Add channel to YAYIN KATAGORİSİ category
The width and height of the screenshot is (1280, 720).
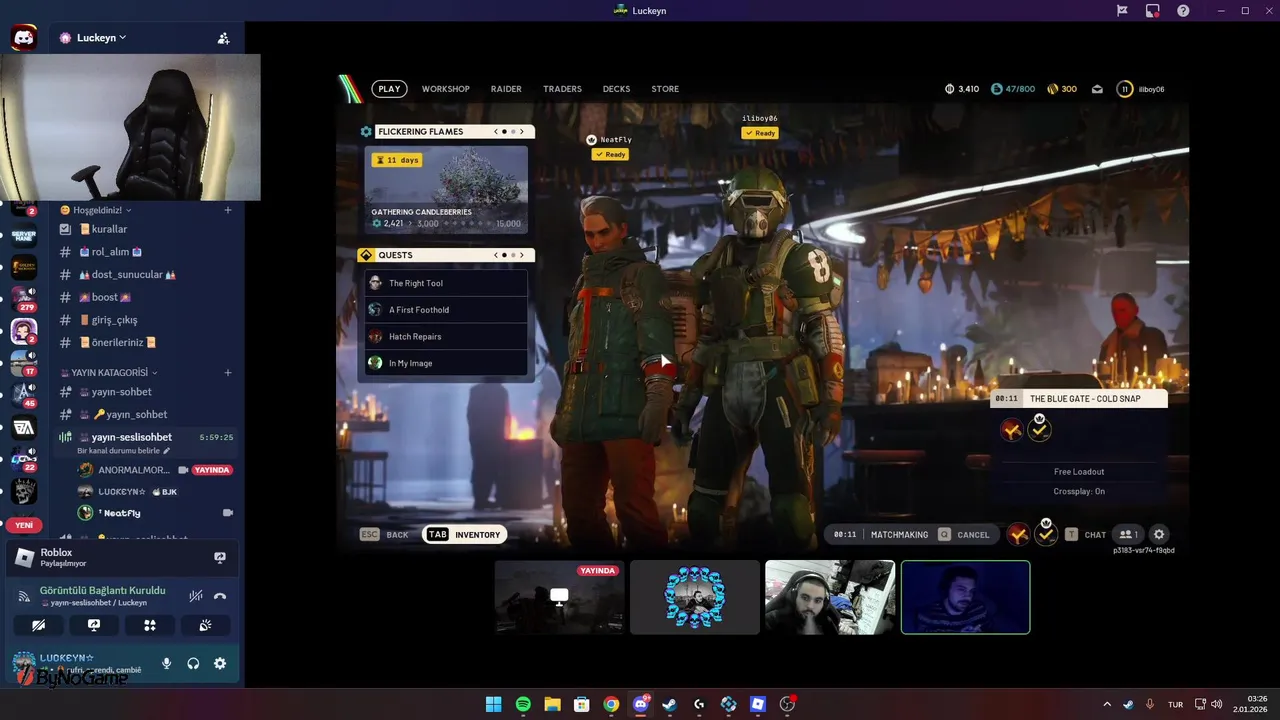point(228,372)
